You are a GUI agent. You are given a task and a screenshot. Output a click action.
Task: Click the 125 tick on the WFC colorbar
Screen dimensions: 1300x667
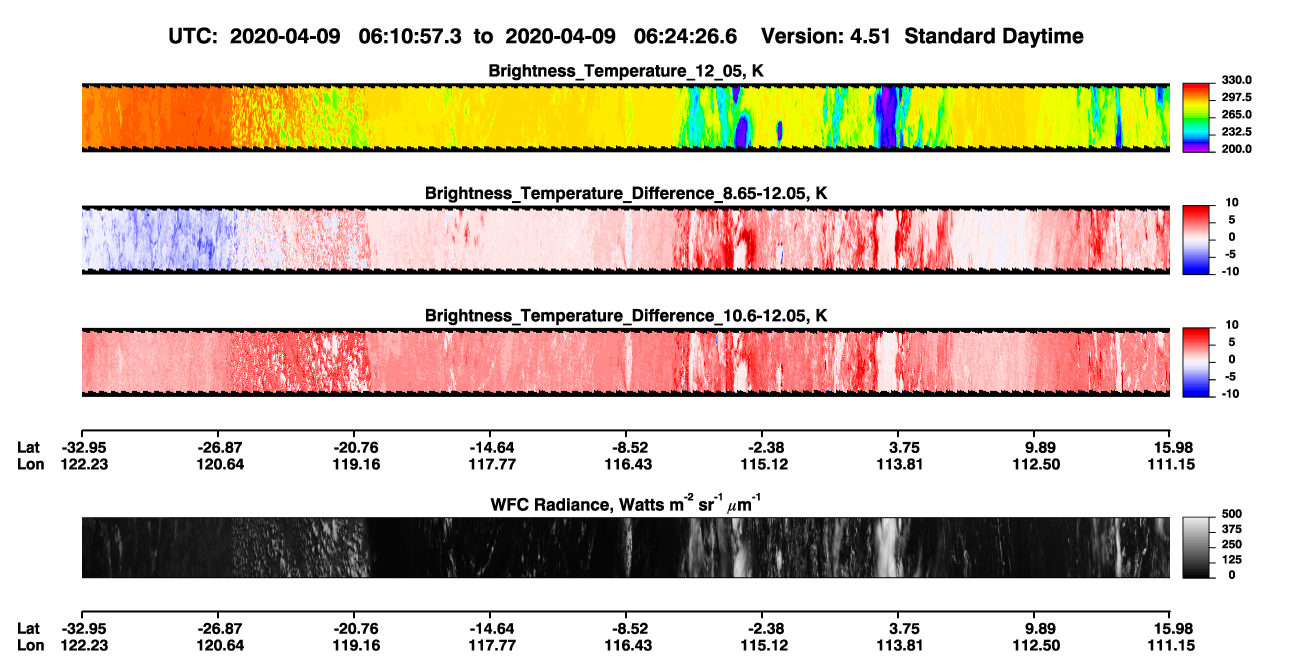click(1233, 559)
